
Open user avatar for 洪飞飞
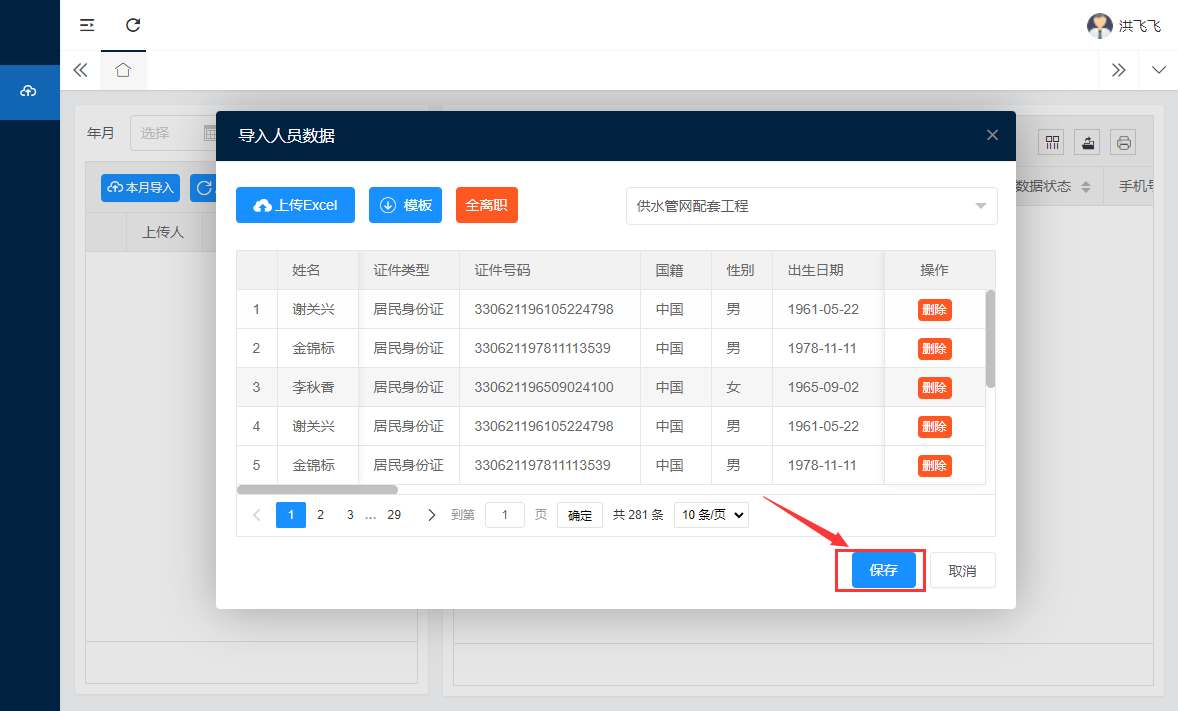[x=1099, y=26]
